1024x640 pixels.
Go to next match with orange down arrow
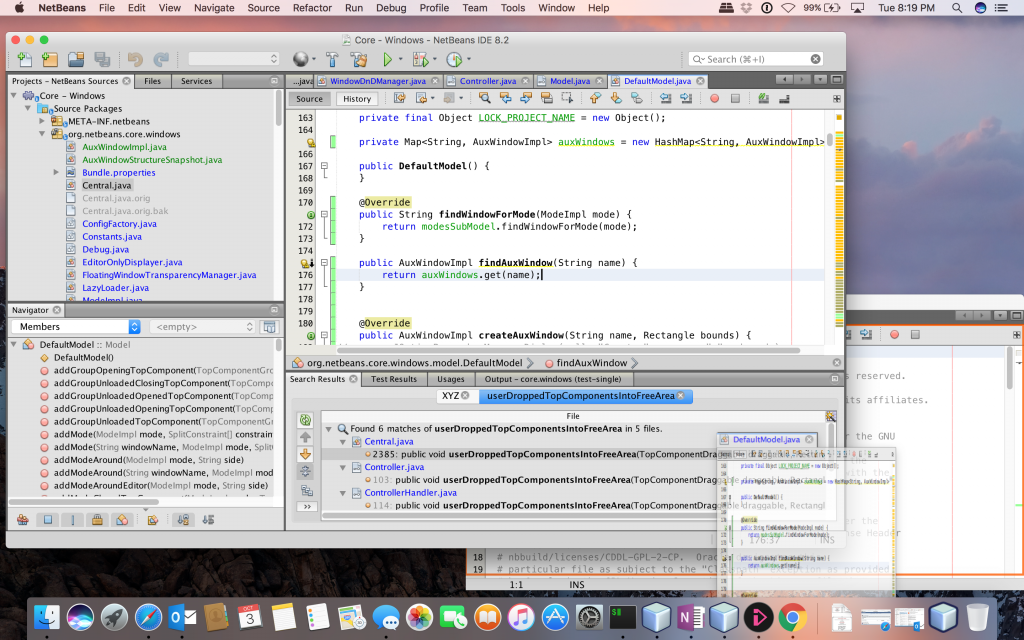(305, 455)
